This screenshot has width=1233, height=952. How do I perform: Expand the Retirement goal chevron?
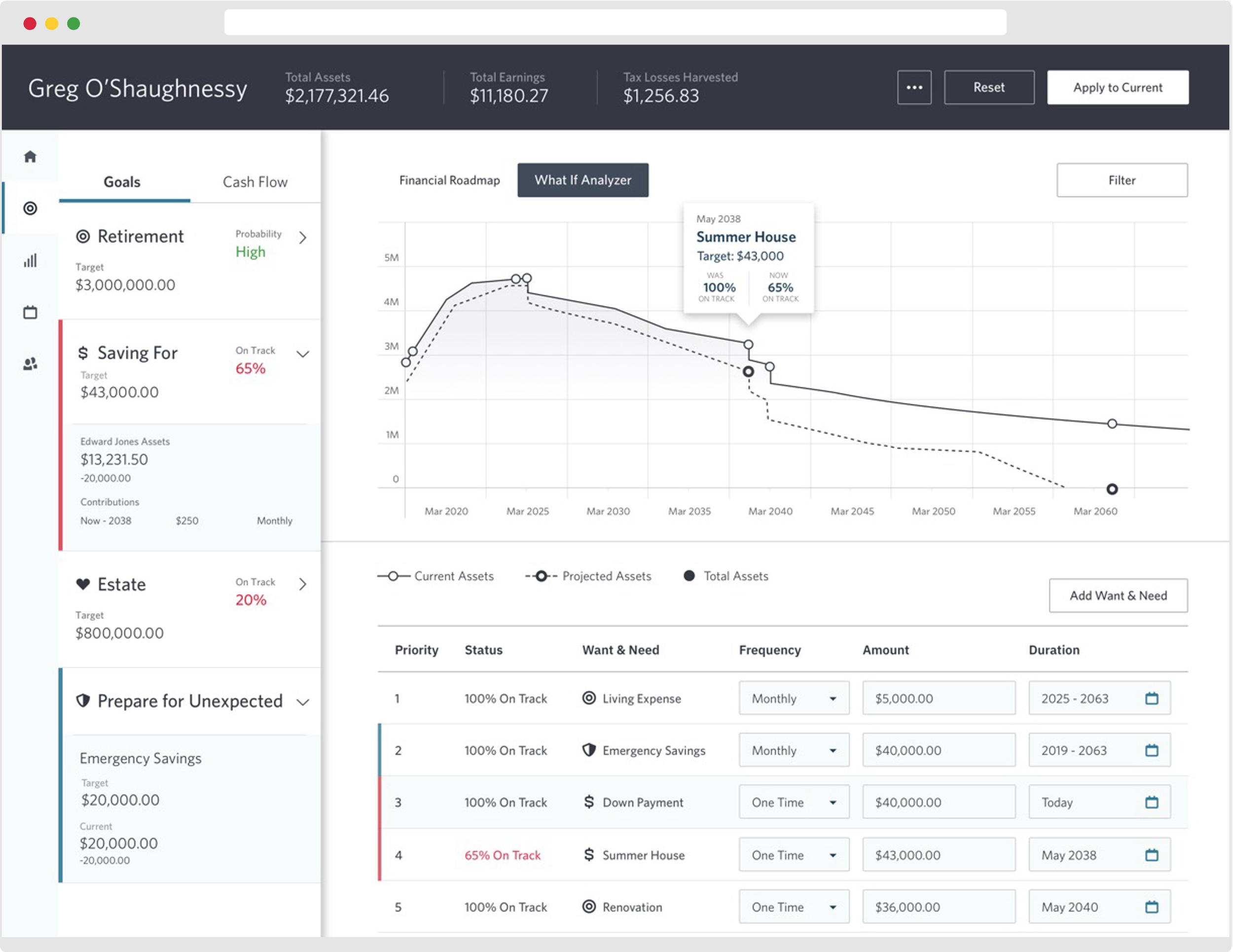tap(303, 238)
